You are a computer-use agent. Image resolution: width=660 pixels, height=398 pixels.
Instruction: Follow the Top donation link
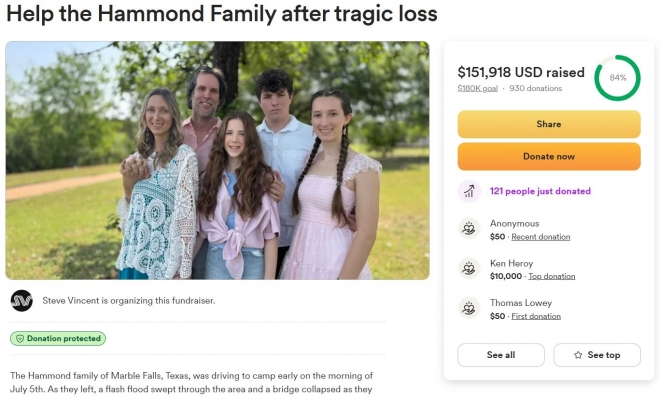[551, 276]
